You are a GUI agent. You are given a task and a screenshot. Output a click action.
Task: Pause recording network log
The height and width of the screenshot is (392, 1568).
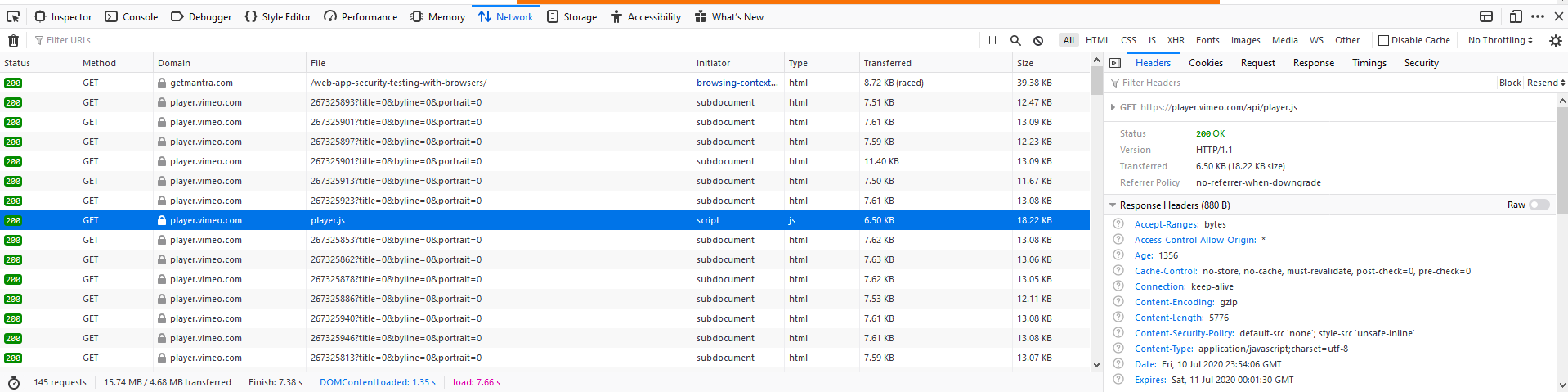click(992, 40)
